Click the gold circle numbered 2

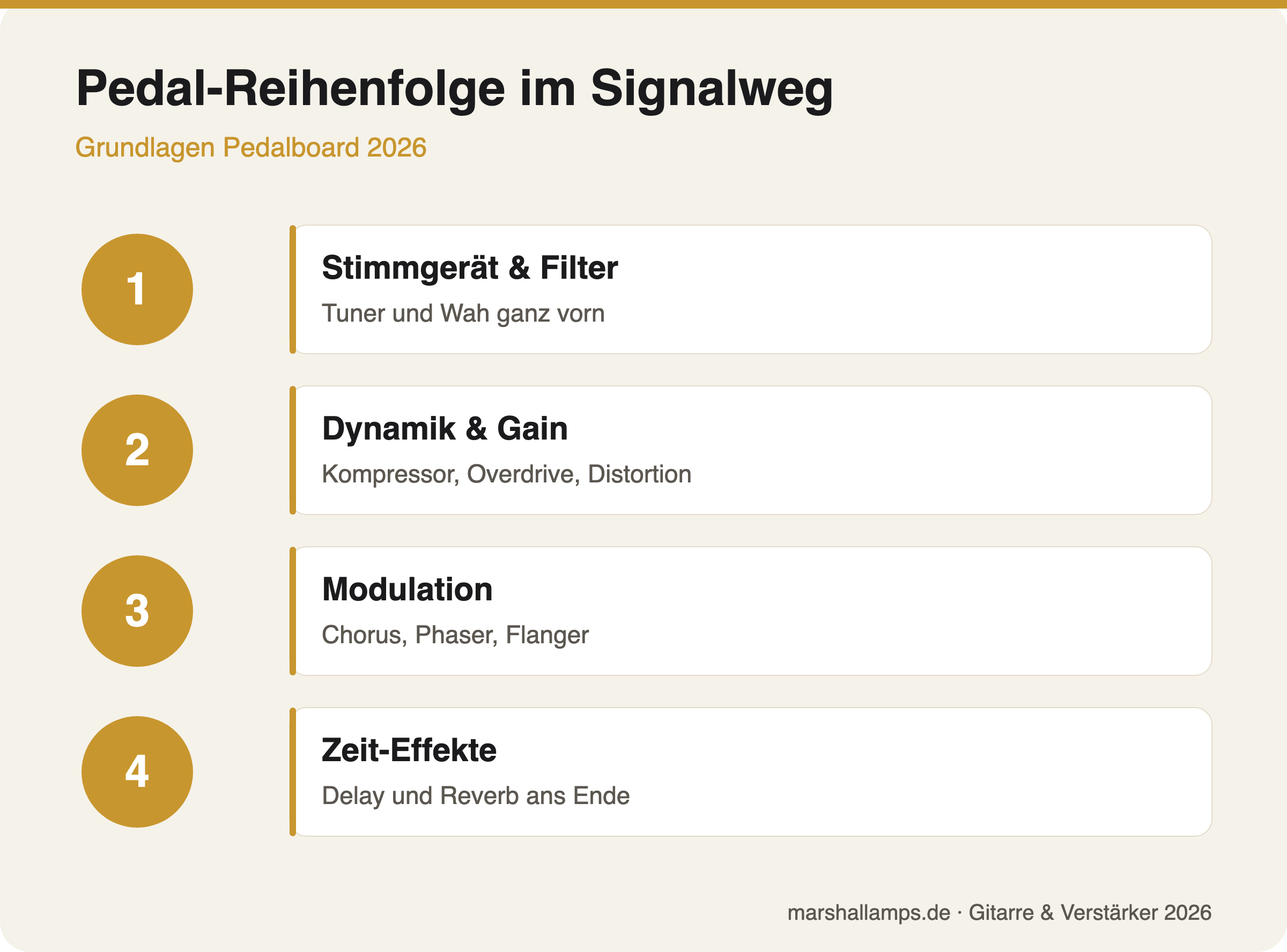pos(137,450)
